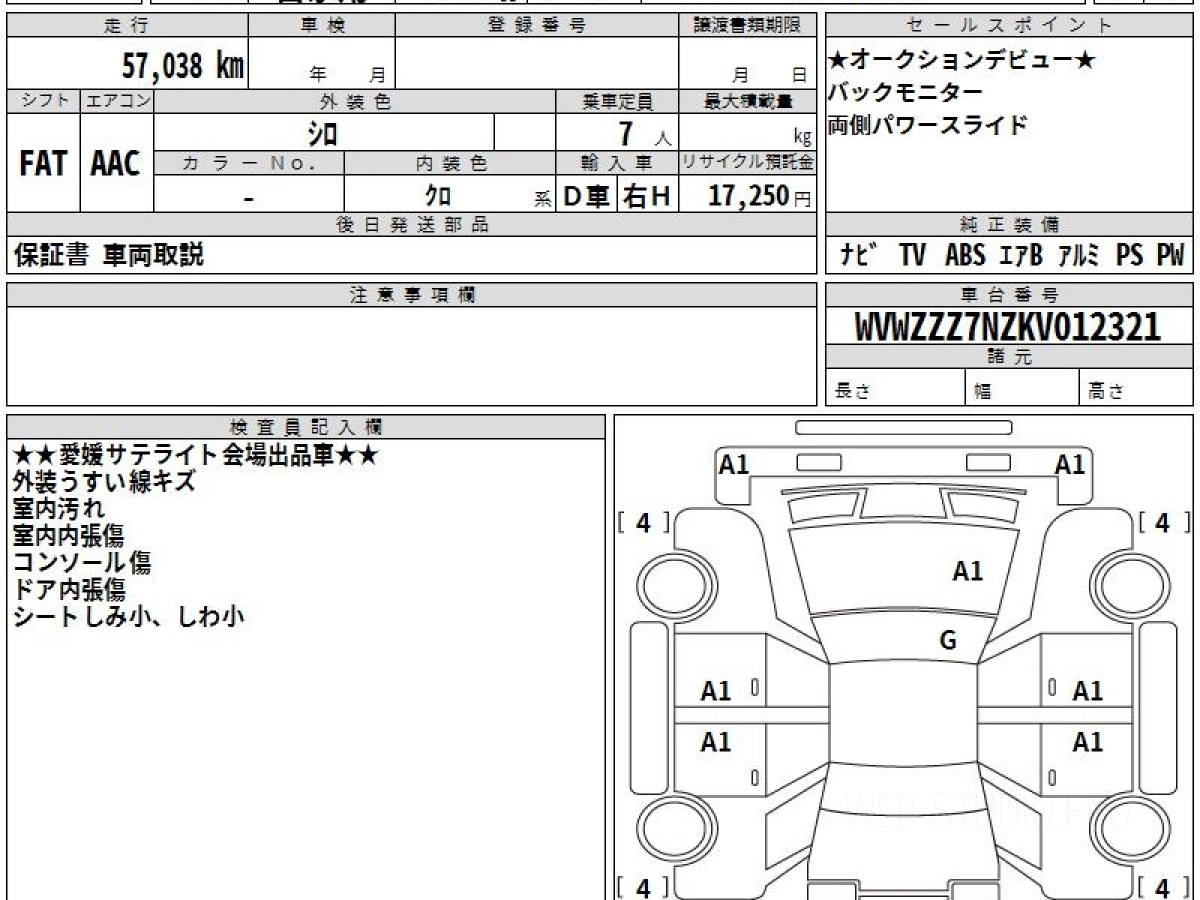Image resolution: width=1200 pixels, height=900 pixels.
Task: Select the コンソール傷 note
Action: 82,563
